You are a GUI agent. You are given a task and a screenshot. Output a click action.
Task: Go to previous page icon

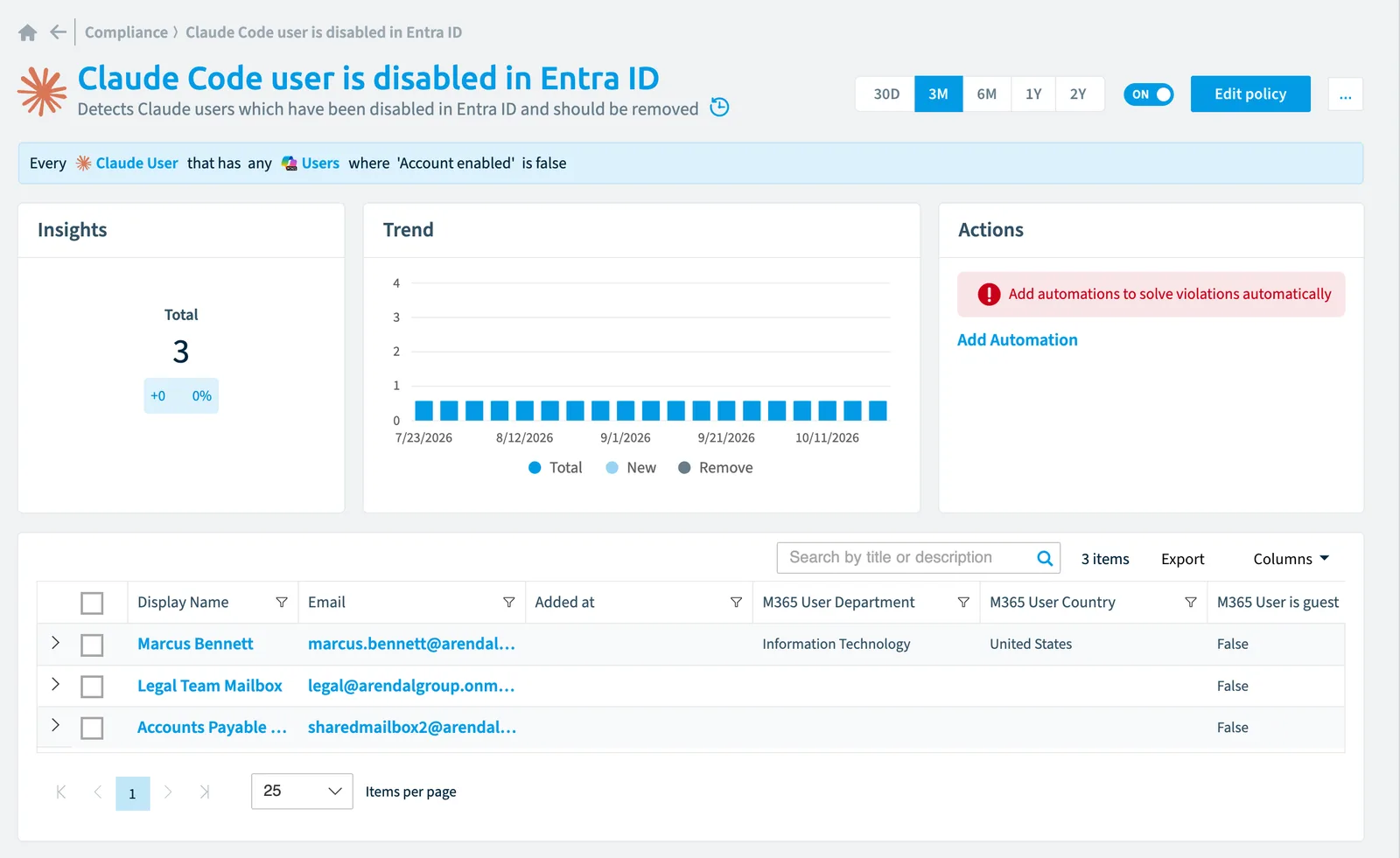[97, 792]
